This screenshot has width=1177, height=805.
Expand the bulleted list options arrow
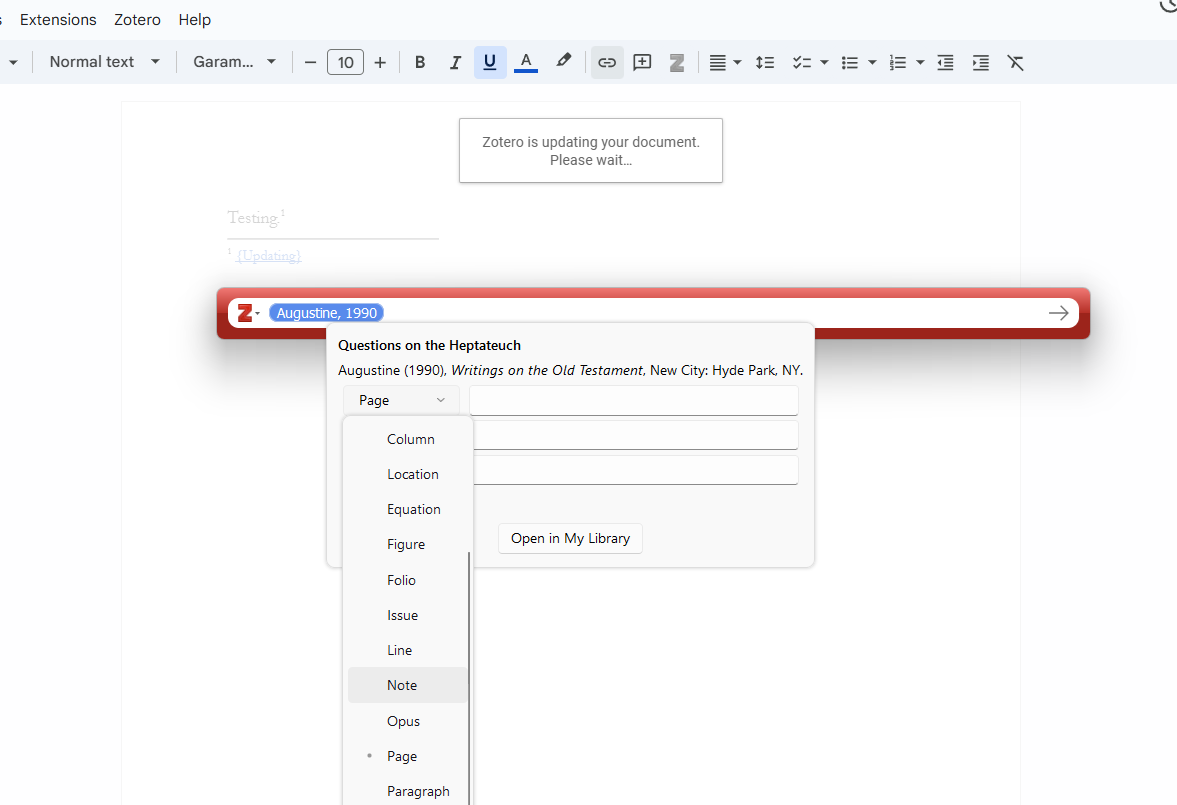[x=872, y=62]
